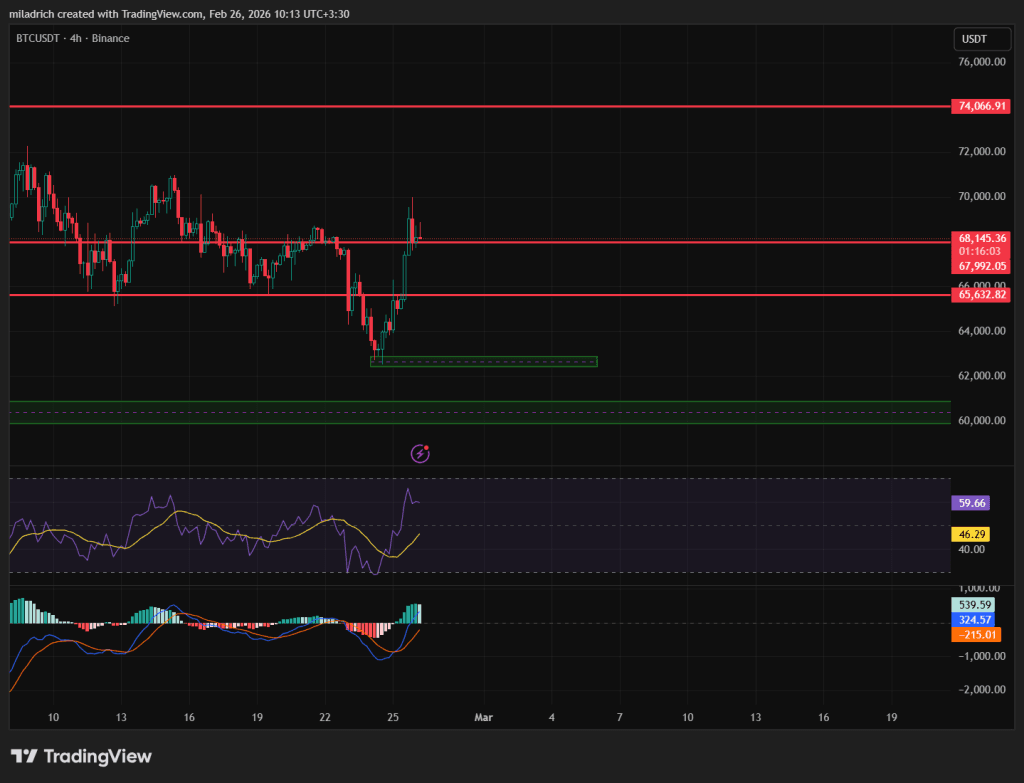The image size is (1024, 783).
Task: Click the 10 date label before 13
Action: 54,717
